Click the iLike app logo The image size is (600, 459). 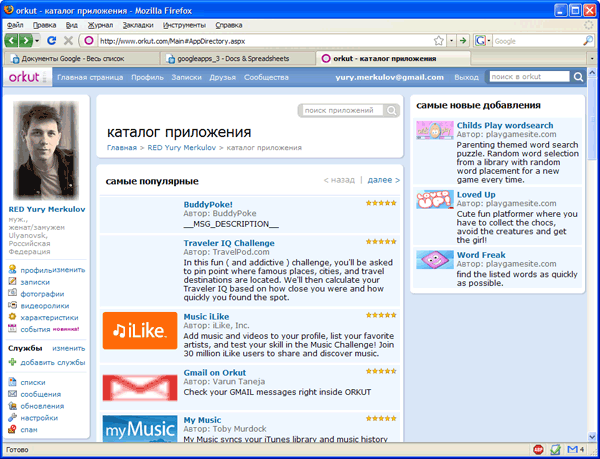pos(140,330)
